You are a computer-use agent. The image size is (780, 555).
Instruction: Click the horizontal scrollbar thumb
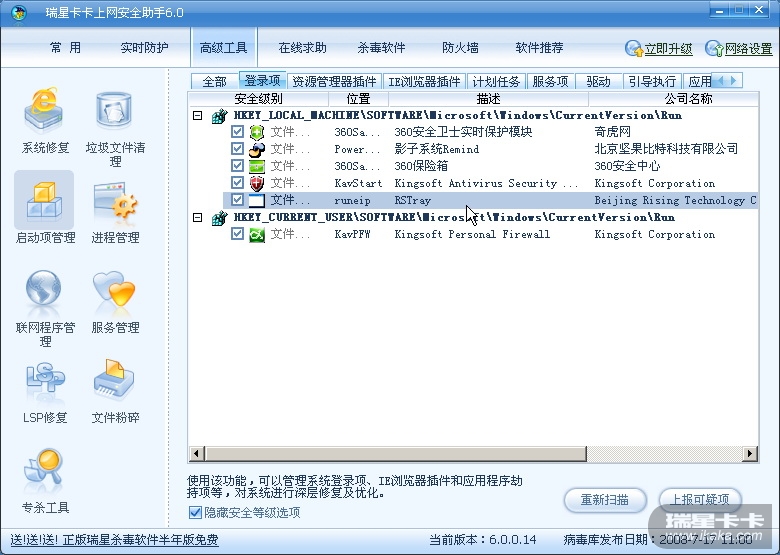click(x=396, y=454)
